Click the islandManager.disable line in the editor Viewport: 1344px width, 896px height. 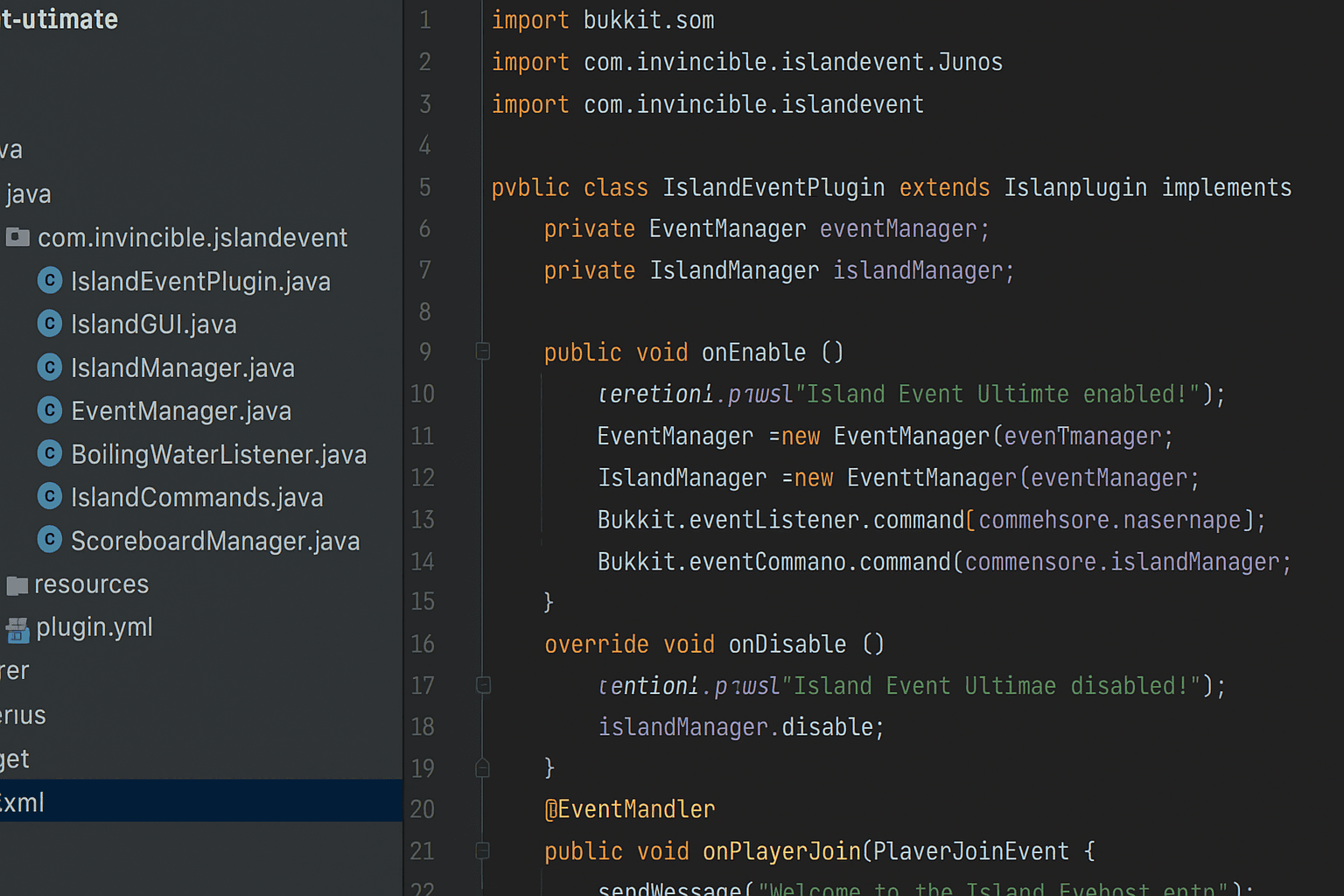tap(740, 726)
